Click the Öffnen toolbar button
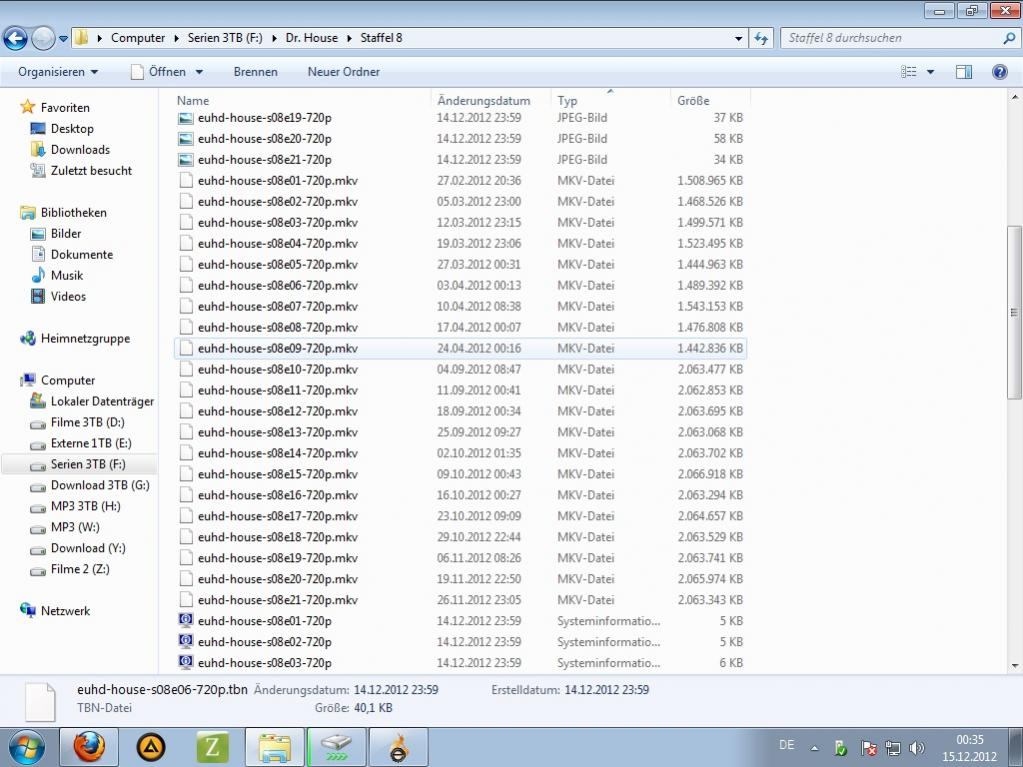The width and height of the screenshot is (1023, 767). [159, 72]
